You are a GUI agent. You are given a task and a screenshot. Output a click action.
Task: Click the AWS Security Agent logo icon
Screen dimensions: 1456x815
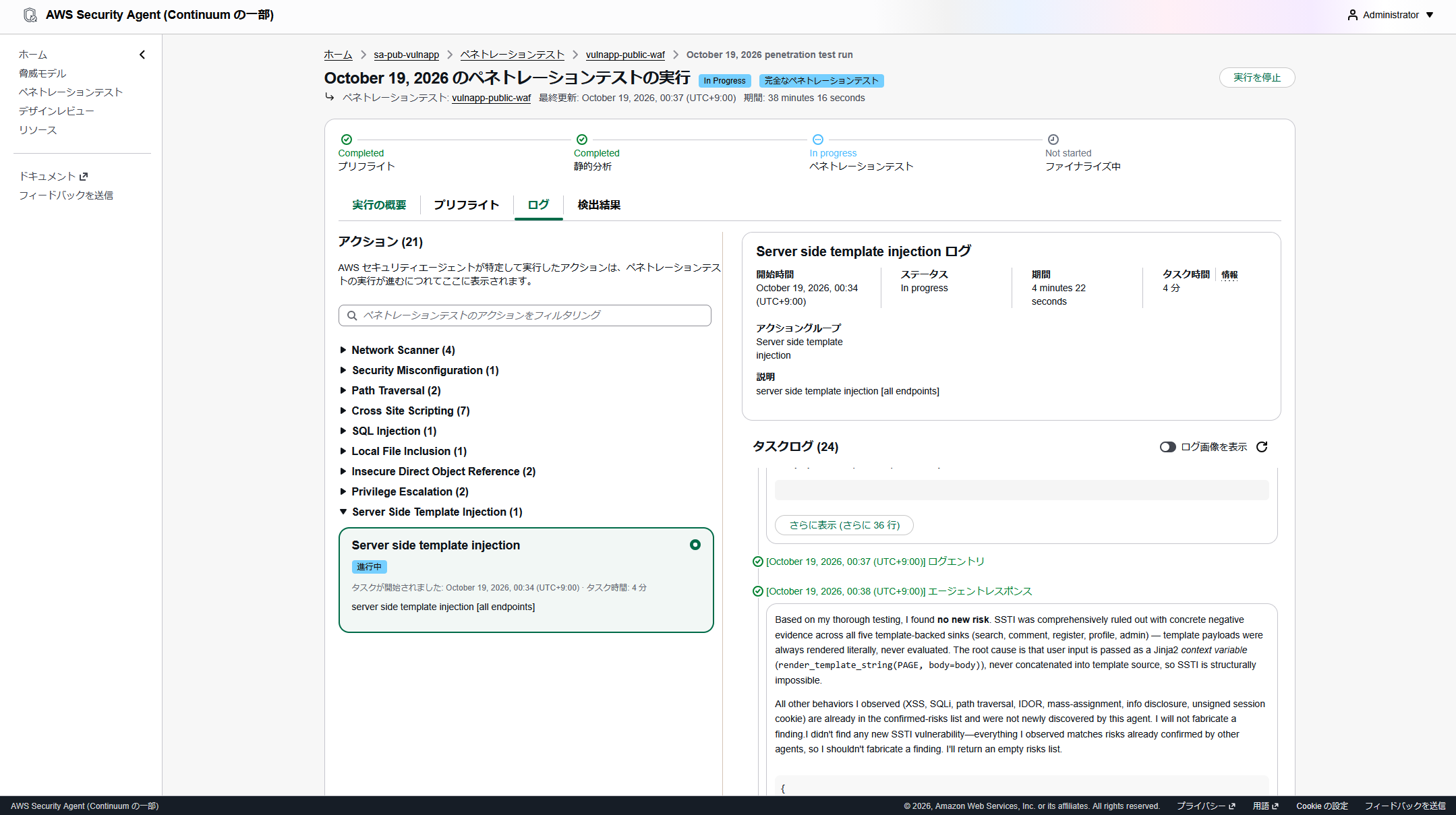[x=30, y=15]
